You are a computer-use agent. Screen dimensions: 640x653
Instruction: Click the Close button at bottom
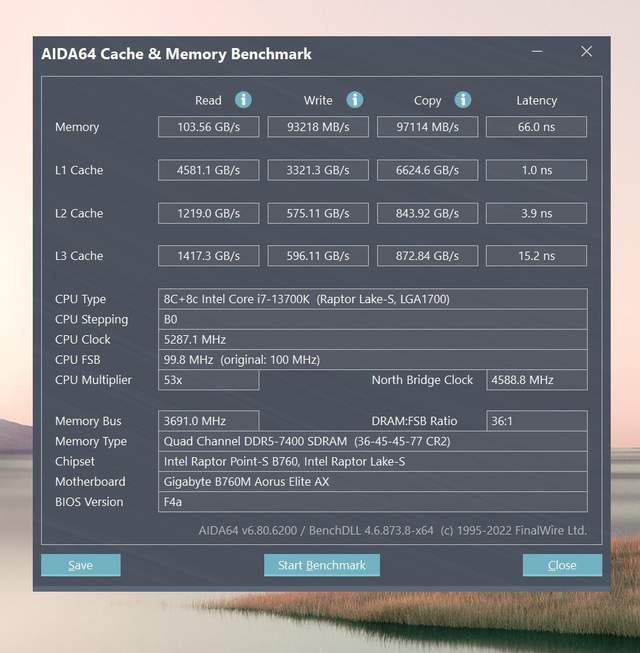(562, 565)
